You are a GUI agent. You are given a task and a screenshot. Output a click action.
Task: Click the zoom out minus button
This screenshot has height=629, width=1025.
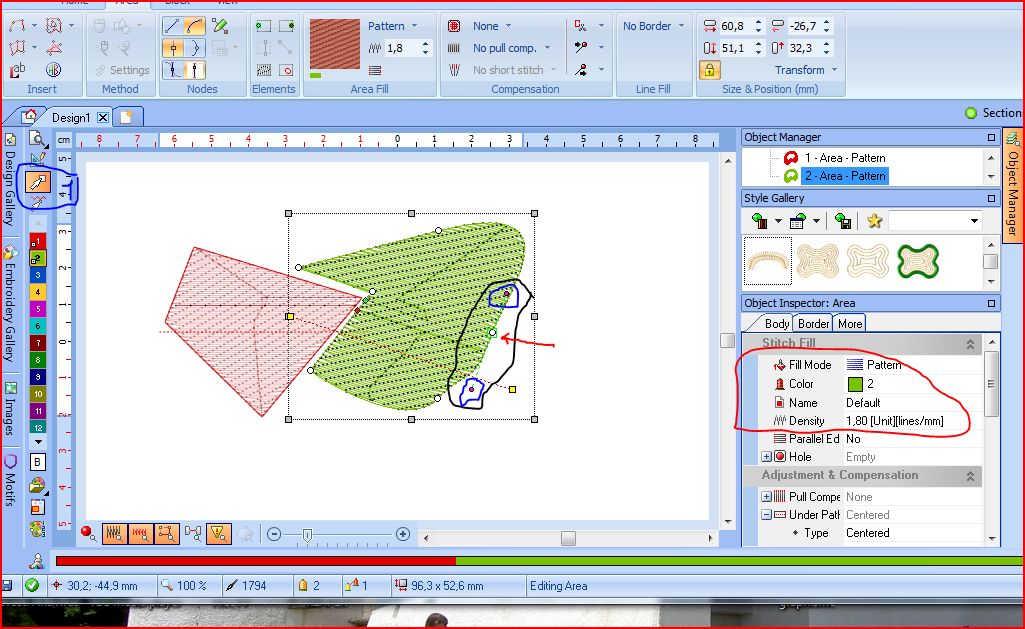tap(274, 534)
